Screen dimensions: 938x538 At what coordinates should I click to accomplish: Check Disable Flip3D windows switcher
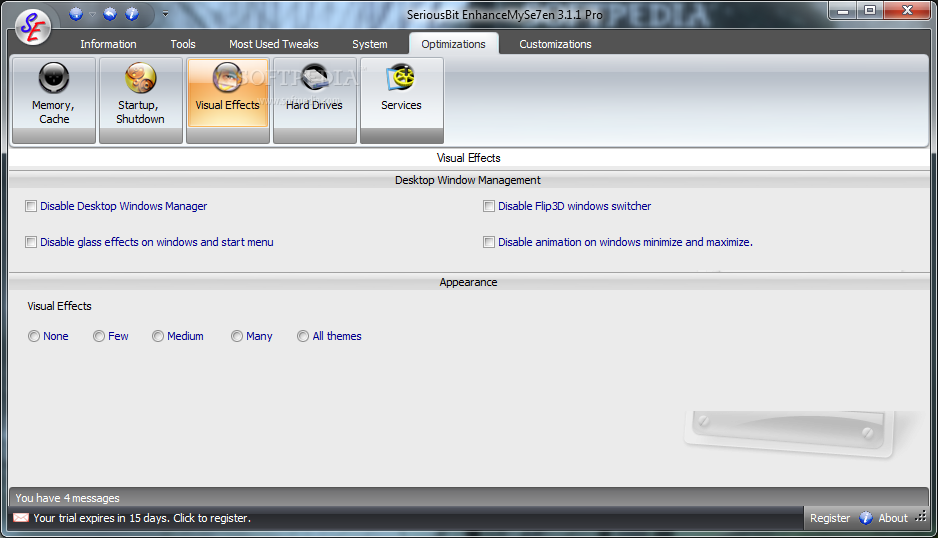(x=489, y=206)
